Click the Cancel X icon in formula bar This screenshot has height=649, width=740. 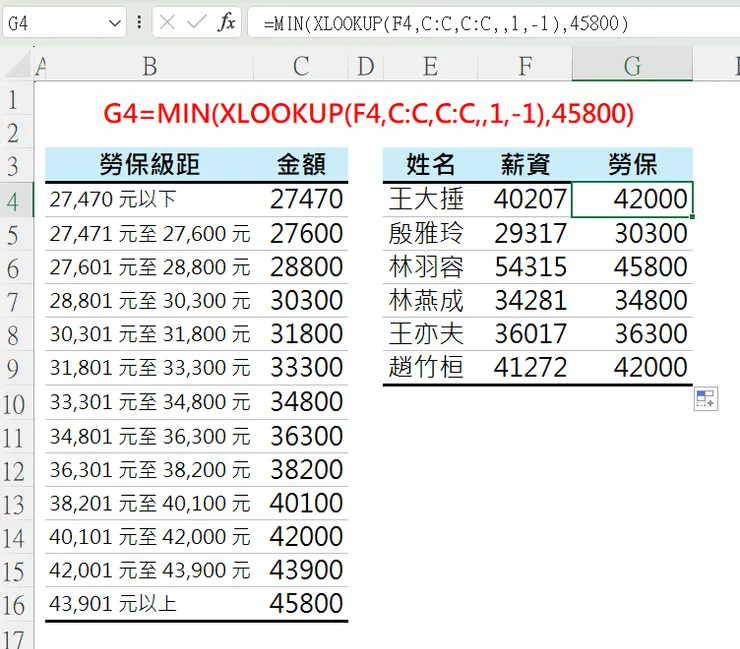pyautogui.click(x=167, y=22)
